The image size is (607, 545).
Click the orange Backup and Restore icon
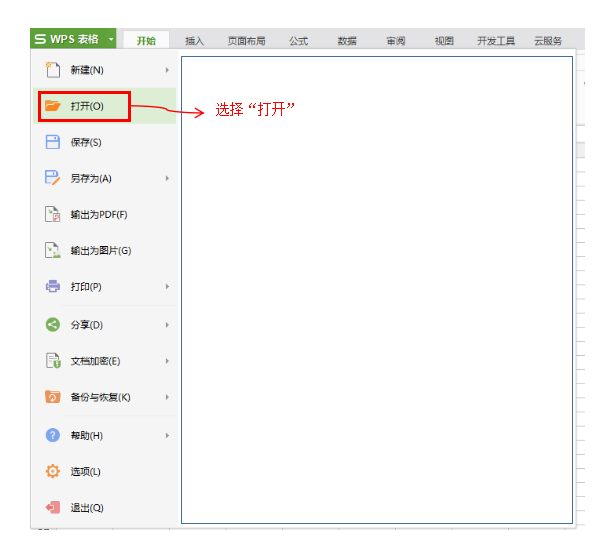point(53,397)
